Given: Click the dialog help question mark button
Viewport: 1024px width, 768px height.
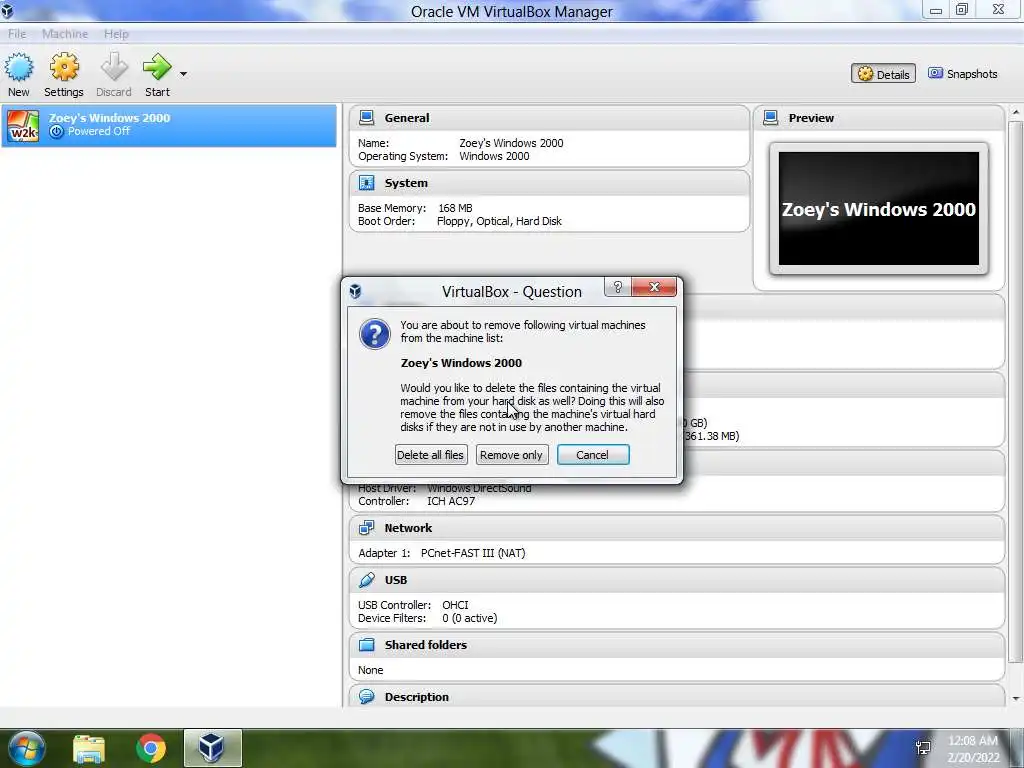Looking at the screenshot, I should [618, 287].
